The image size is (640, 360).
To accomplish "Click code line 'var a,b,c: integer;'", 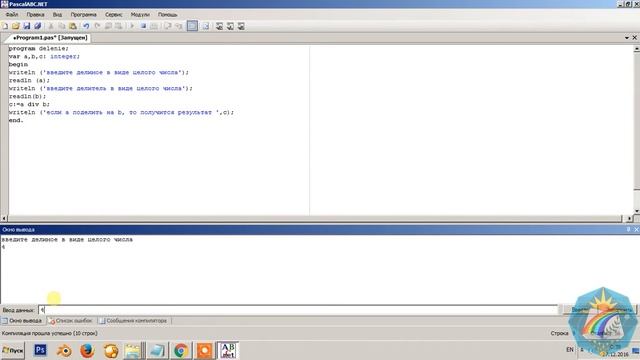I will [44, 56].
